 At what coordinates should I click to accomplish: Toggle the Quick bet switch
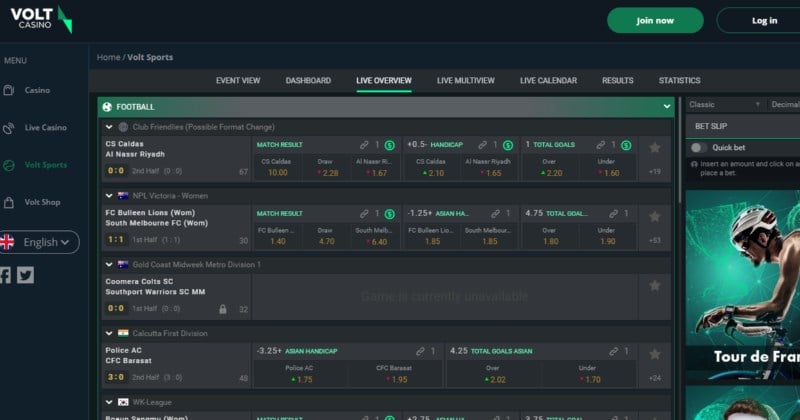pyautogui.click(x=698, y=147)
